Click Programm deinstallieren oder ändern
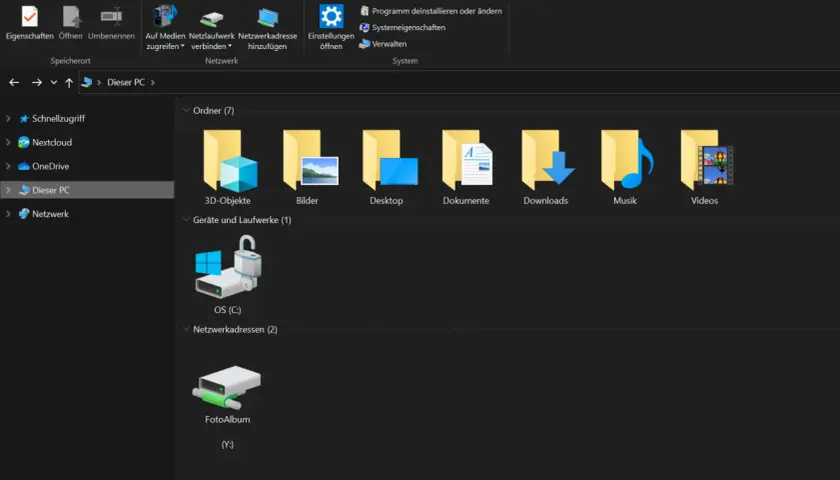Image resolution: width=840 pixels, height=480 pixels. pyautogui.click(x=431, y=11)
